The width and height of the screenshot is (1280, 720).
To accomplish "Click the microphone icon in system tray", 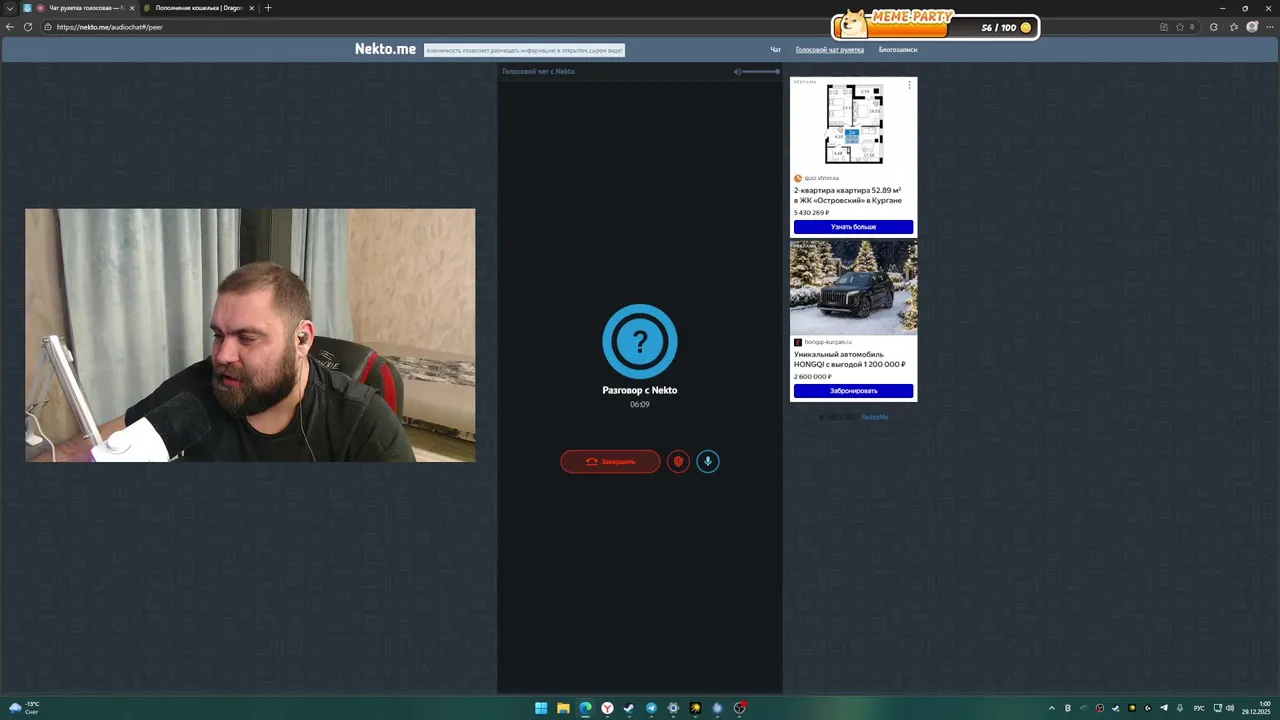I will click(1180, 708).
